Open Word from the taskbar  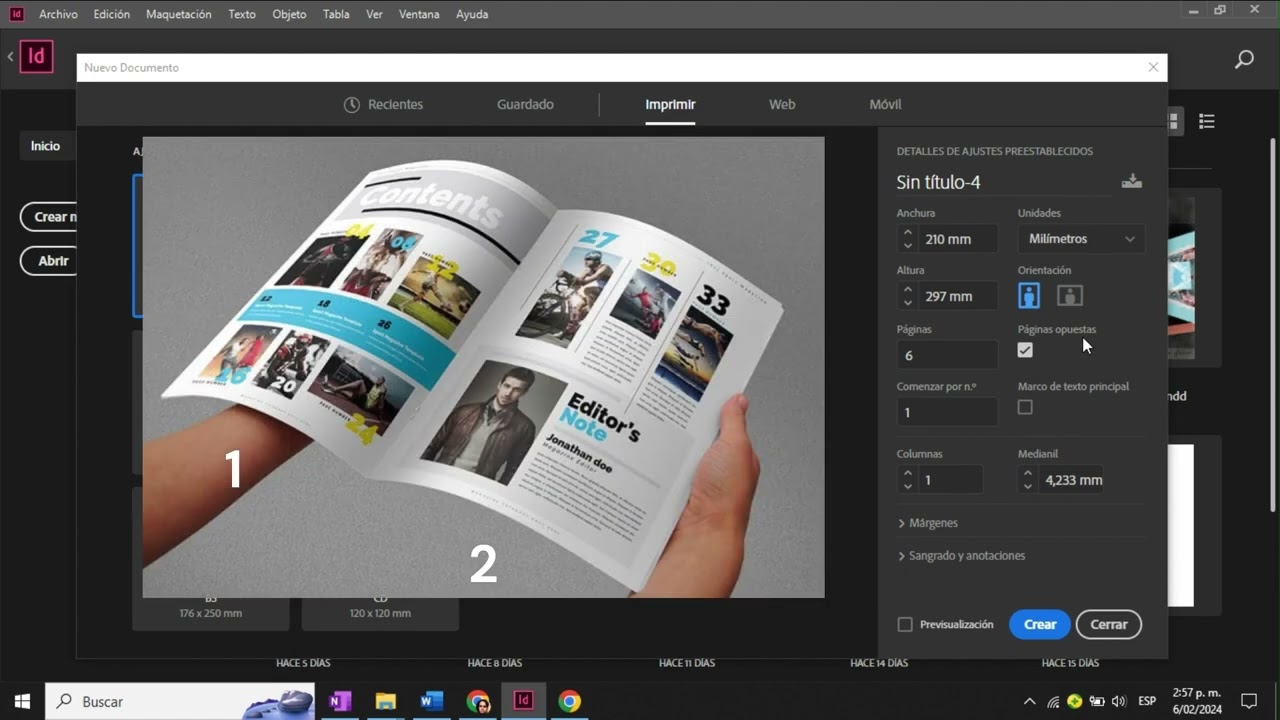pyautogui.click(x=432, y=701)
